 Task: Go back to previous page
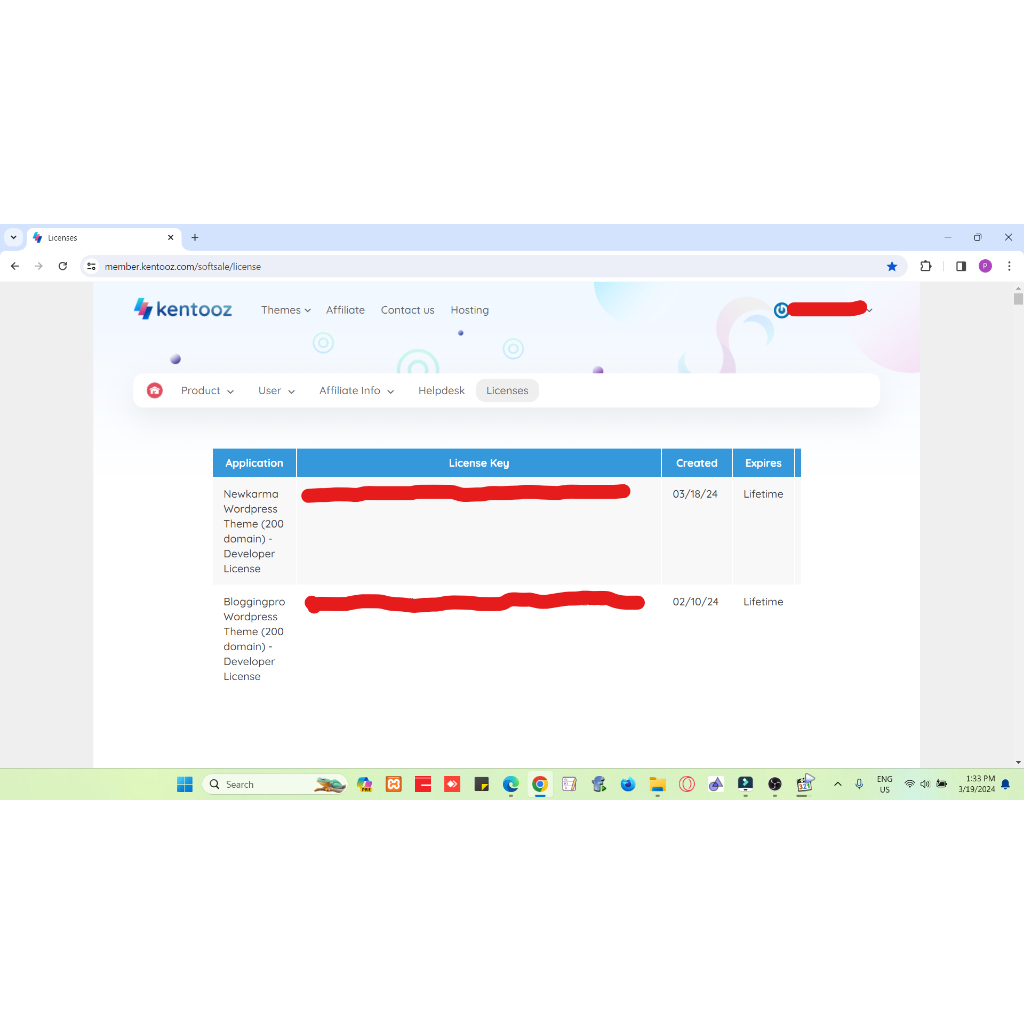point(15,266)
